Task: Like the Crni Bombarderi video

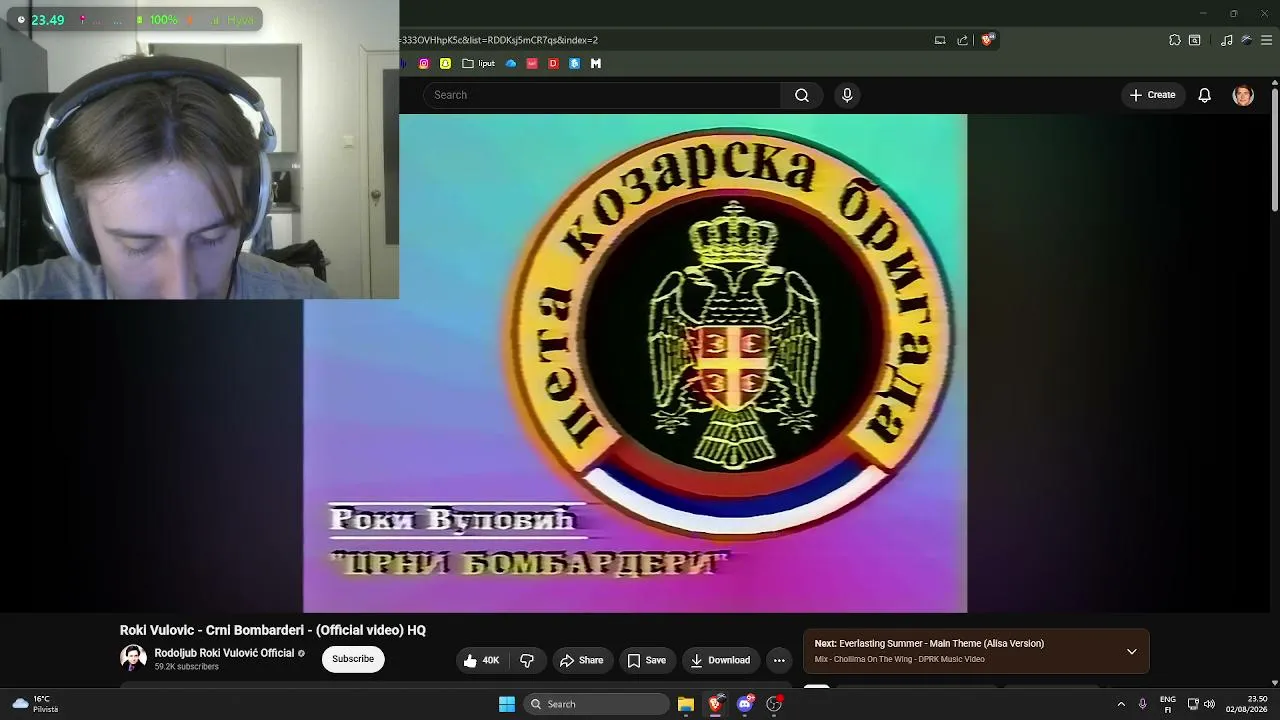Action: tap(481, 660)
